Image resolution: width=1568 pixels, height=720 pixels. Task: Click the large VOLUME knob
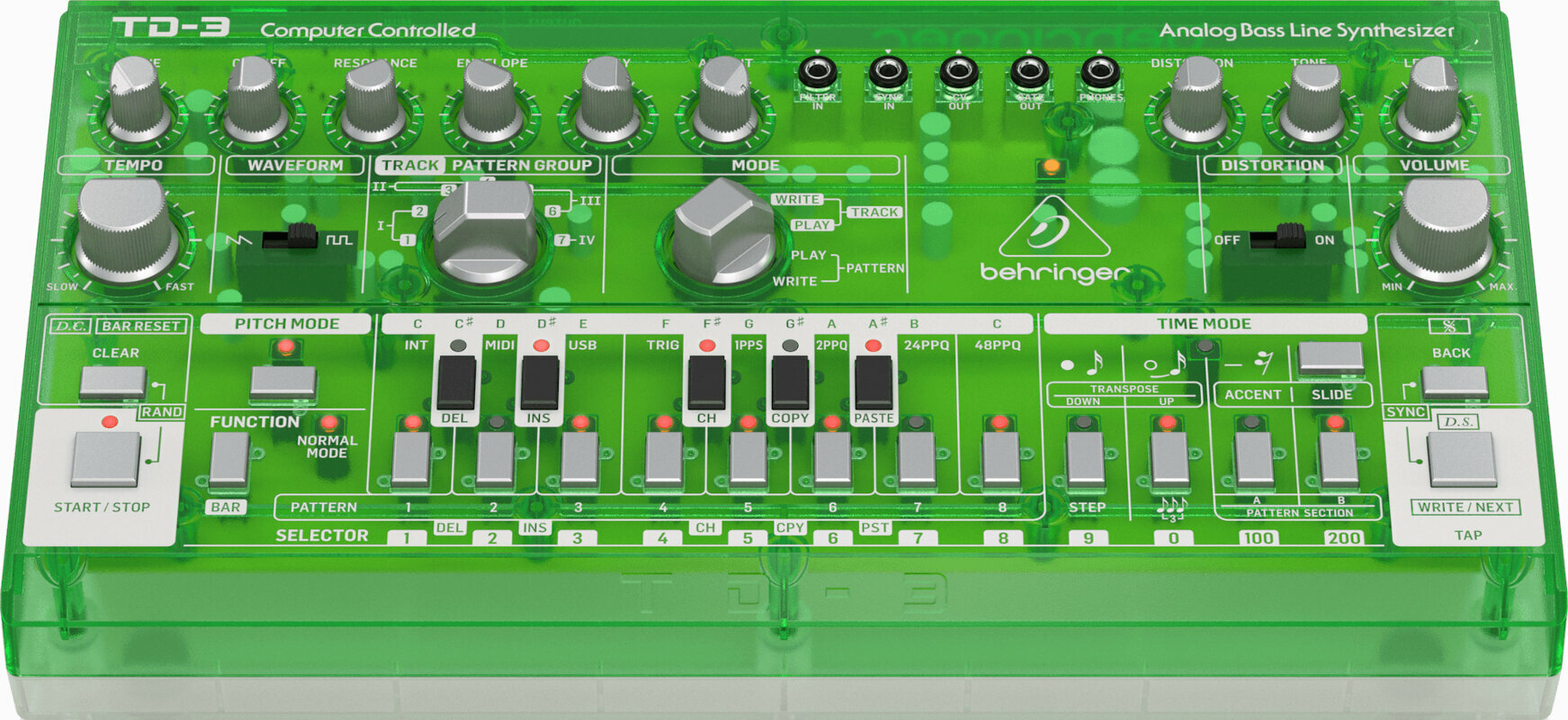(x=1441, y=231)
